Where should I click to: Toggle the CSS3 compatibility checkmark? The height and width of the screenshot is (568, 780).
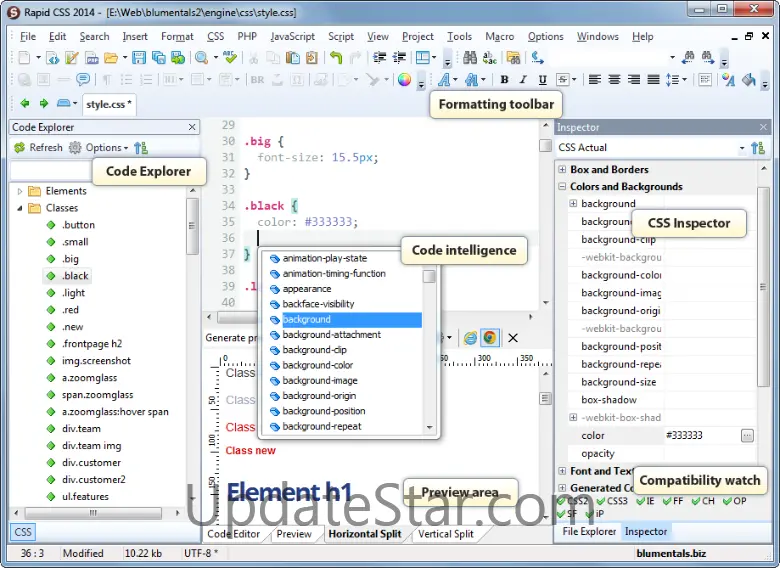(x=600, y=501)
